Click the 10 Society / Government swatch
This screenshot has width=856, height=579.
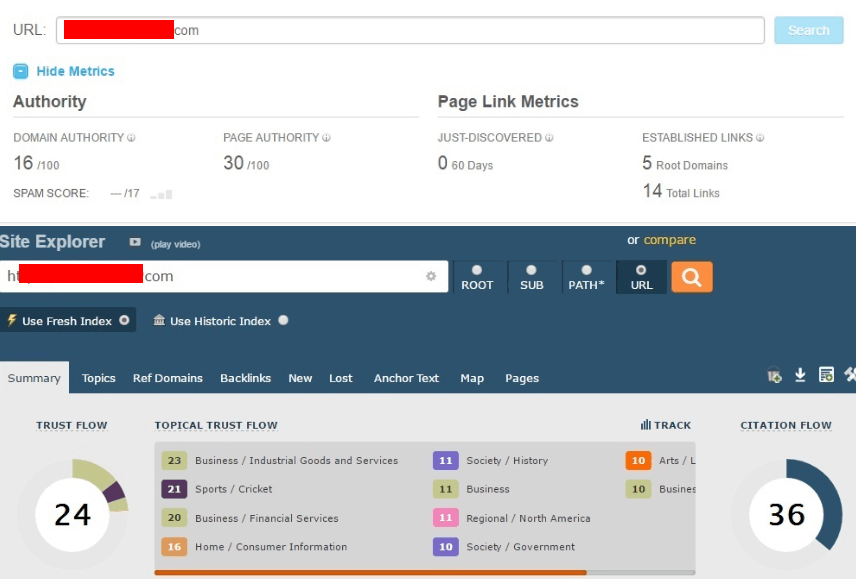point(445,546)
